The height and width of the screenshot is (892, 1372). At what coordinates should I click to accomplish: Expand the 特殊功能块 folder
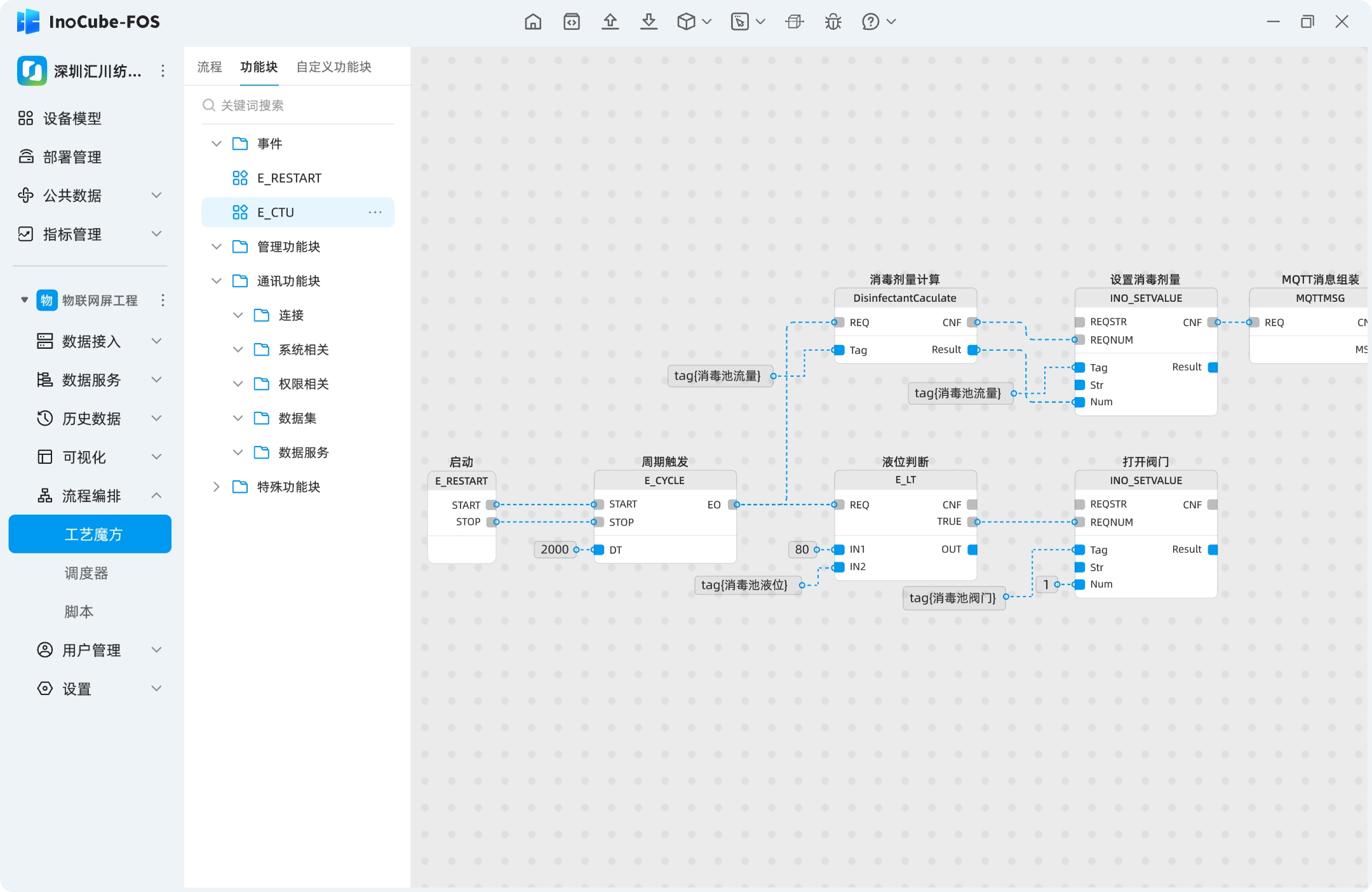(x=217, y=487)
